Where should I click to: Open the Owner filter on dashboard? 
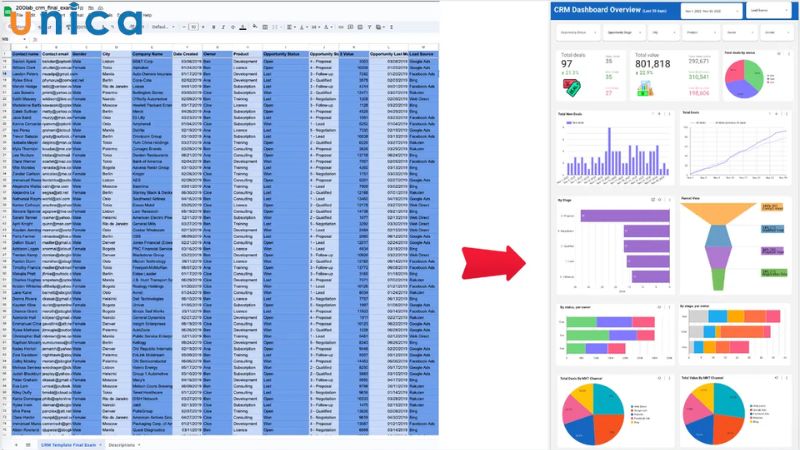[739, 33]
